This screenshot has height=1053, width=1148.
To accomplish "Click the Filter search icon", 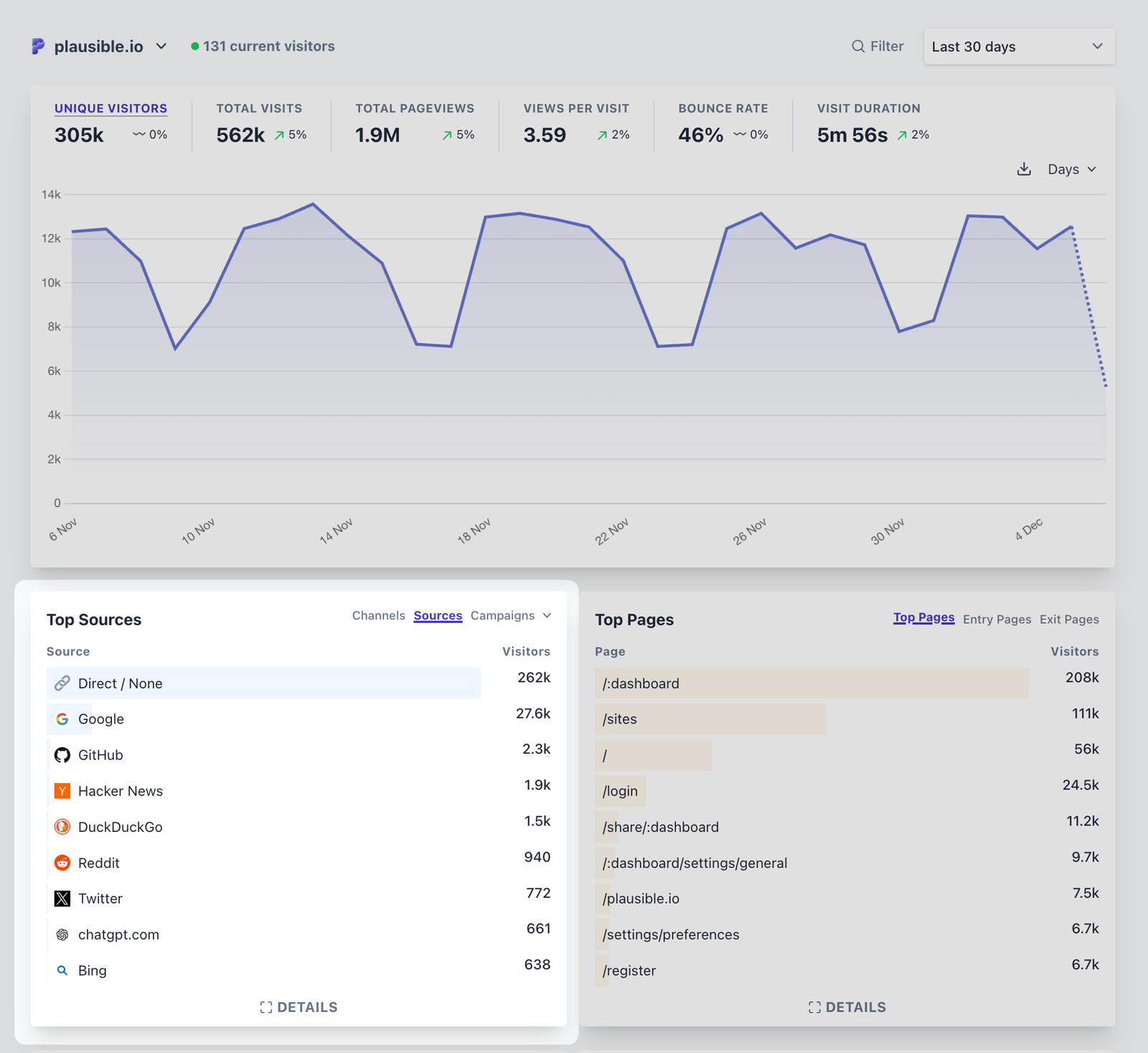I will [857, 47].
